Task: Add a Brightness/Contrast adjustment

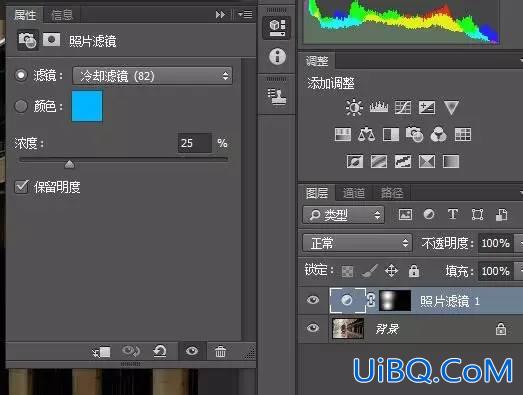Action: 354,107
